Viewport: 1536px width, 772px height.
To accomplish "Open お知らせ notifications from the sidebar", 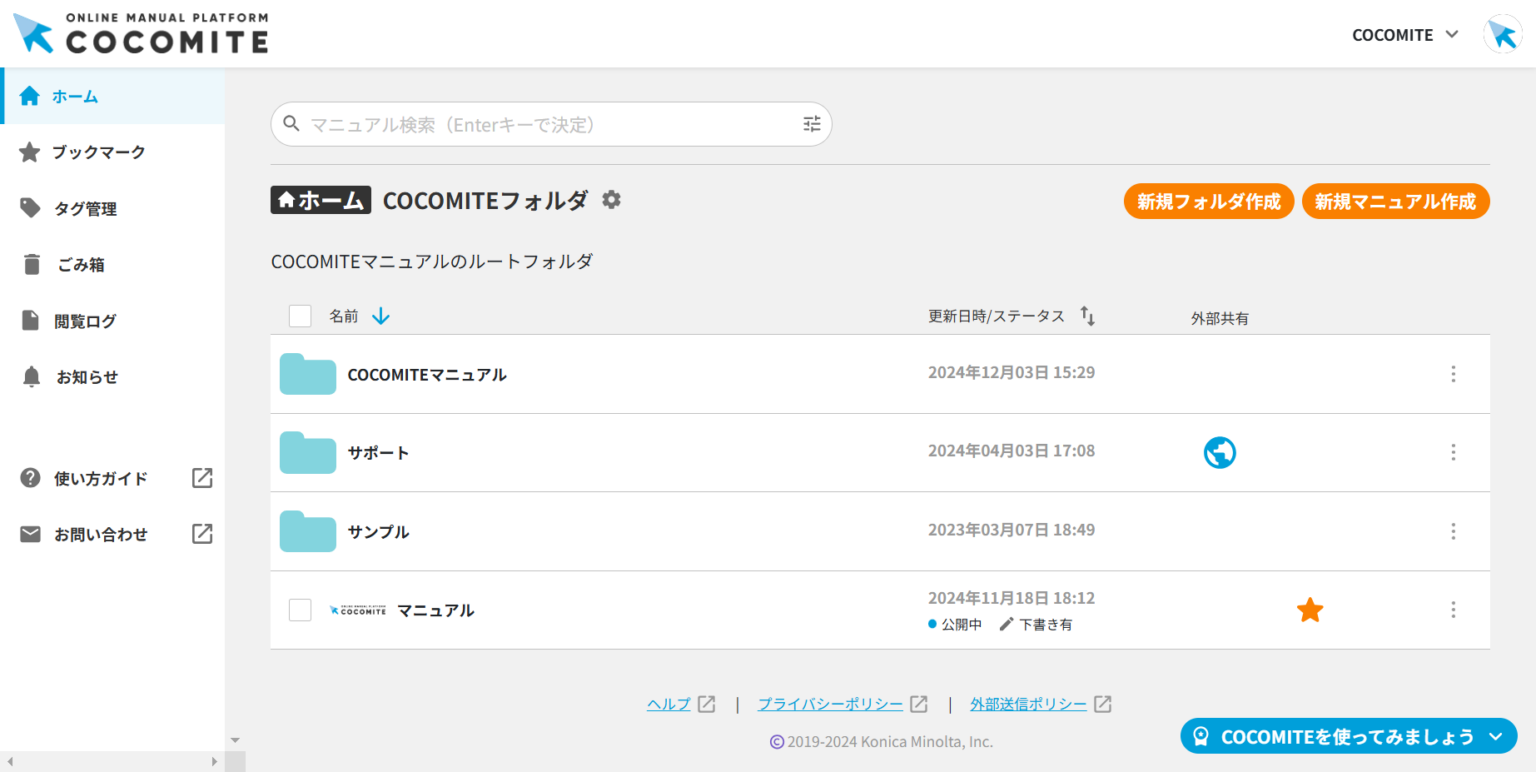I will pos(85,376).
